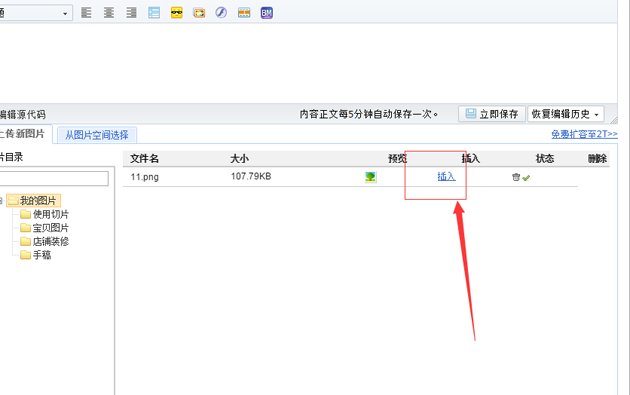Click the trash icon for 11.png
The image size is (630, 395).
pyautogui.click(x=516, y=177)
